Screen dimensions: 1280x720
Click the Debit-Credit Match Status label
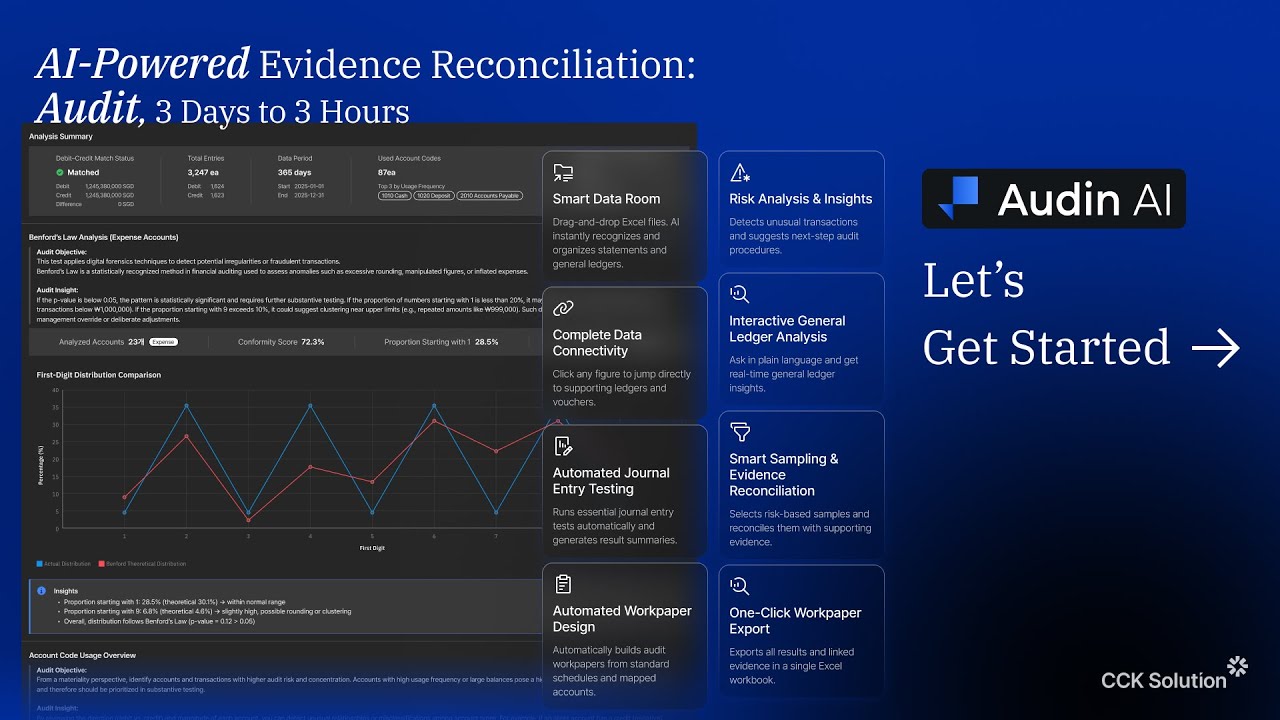pos(95,158)
